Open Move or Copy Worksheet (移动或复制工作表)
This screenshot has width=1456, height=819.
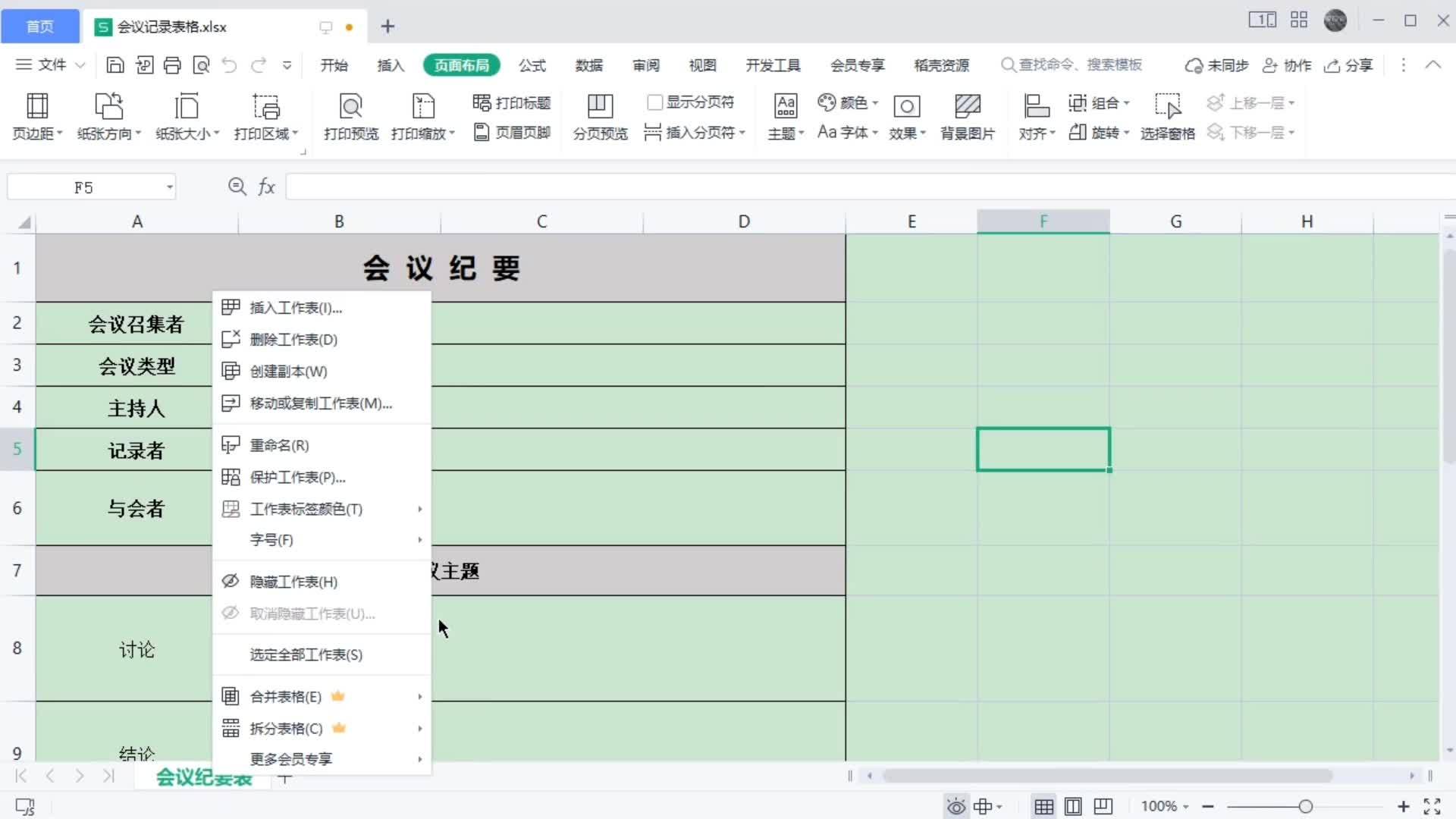point(322,403)
